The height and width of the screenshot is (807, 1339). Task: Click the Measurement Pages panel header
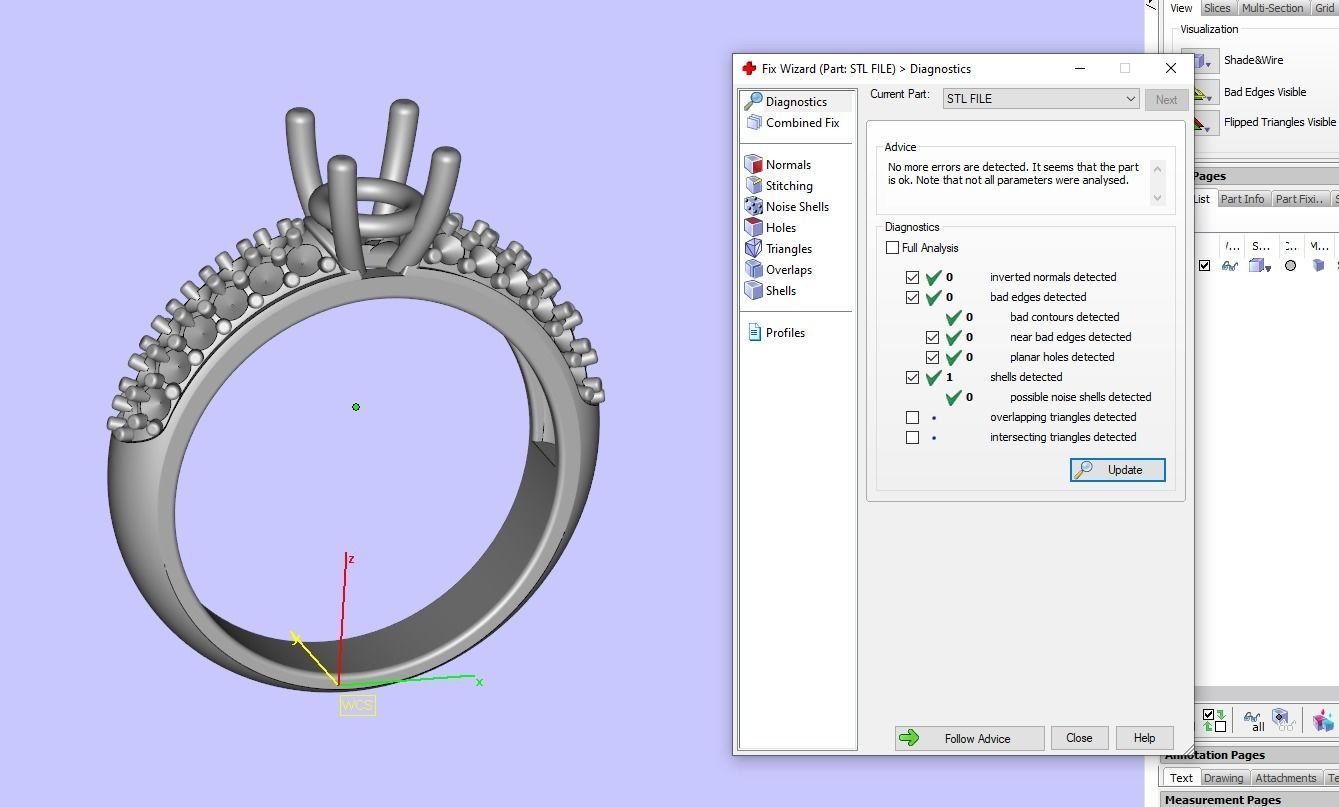(1250, 799)
